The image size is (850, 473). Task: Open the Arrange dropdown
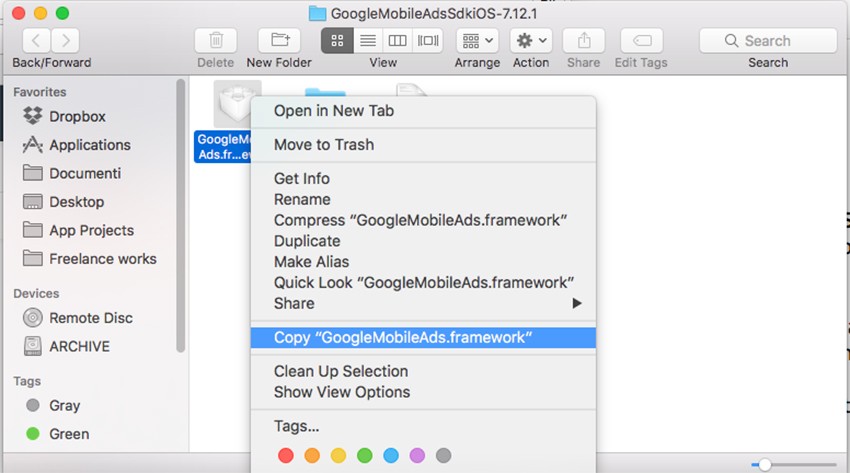(x=477, y=41)
